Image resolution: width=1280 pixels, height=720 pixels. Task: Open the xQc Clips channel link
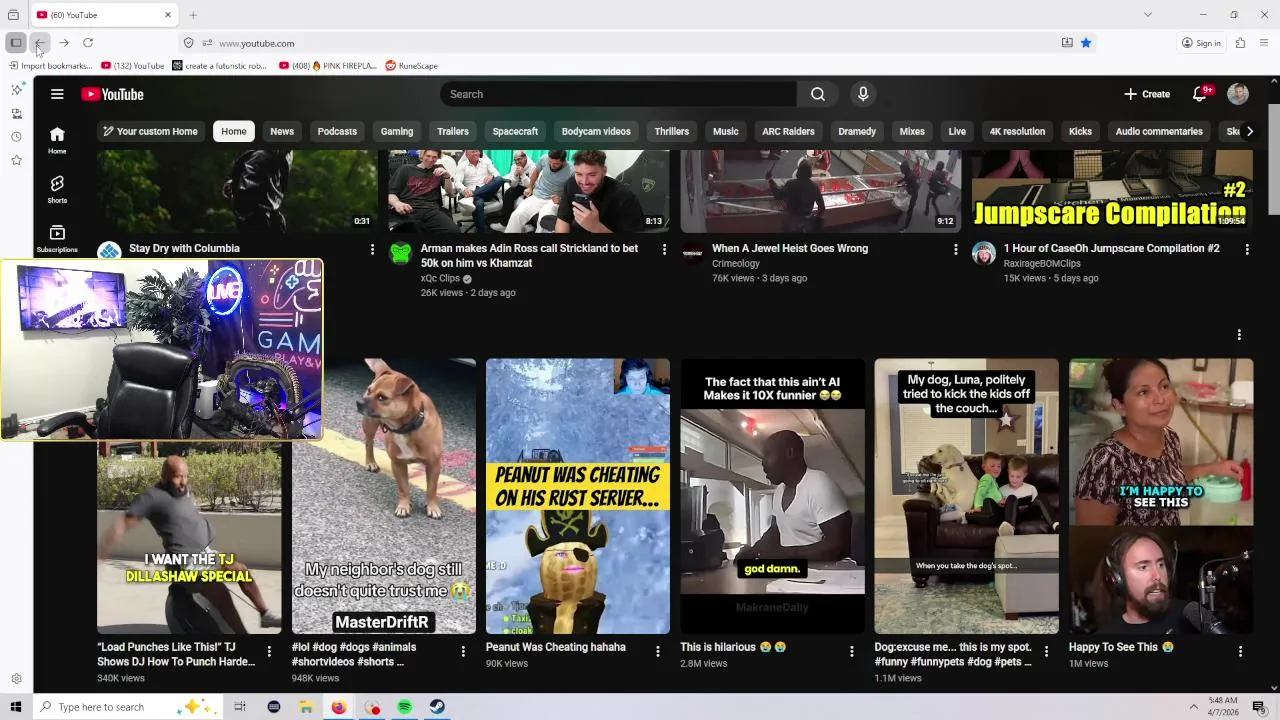[440, 279]
